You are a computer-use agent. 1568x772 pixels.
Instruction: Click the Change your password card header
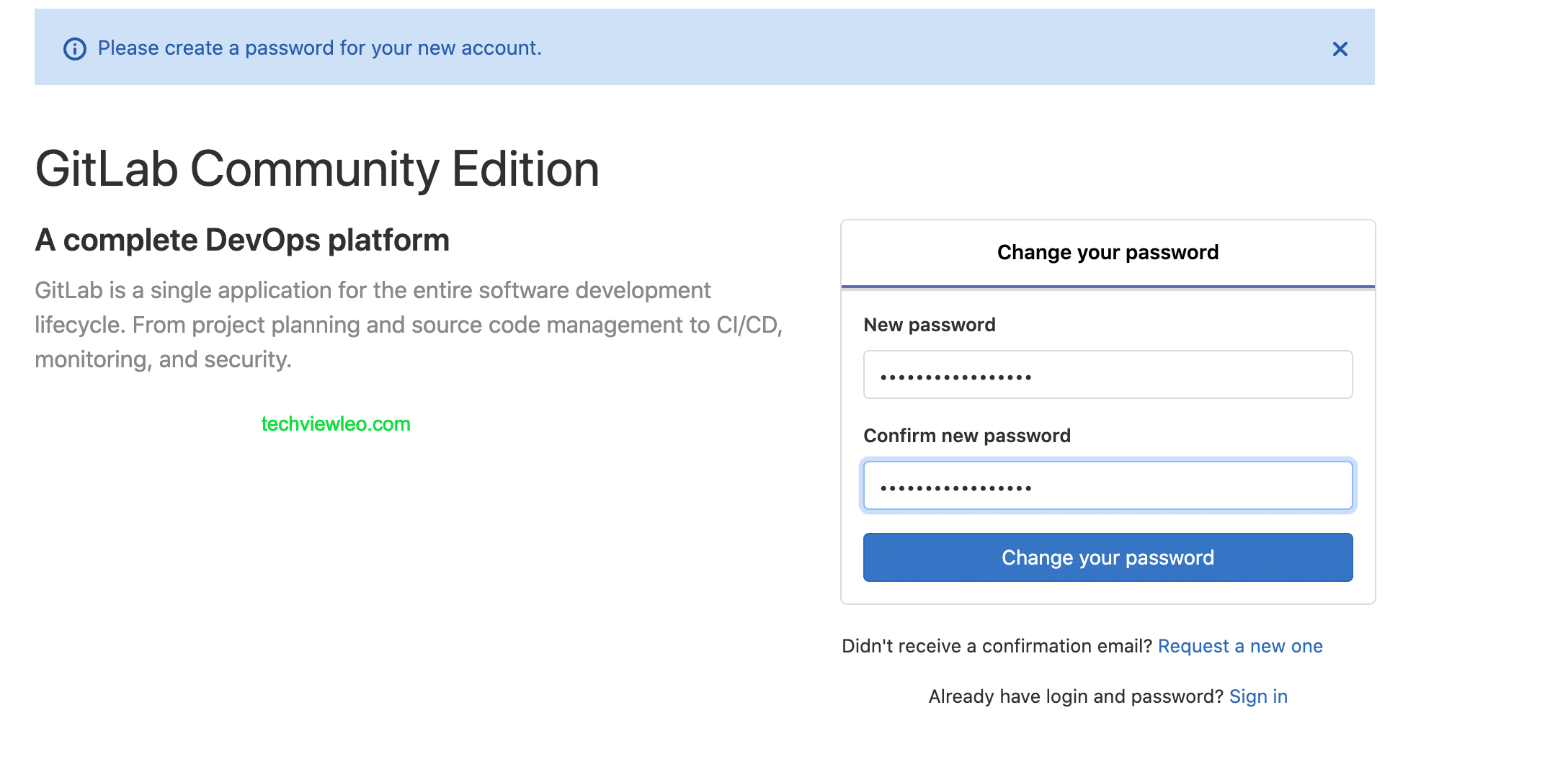point(1107,252)
